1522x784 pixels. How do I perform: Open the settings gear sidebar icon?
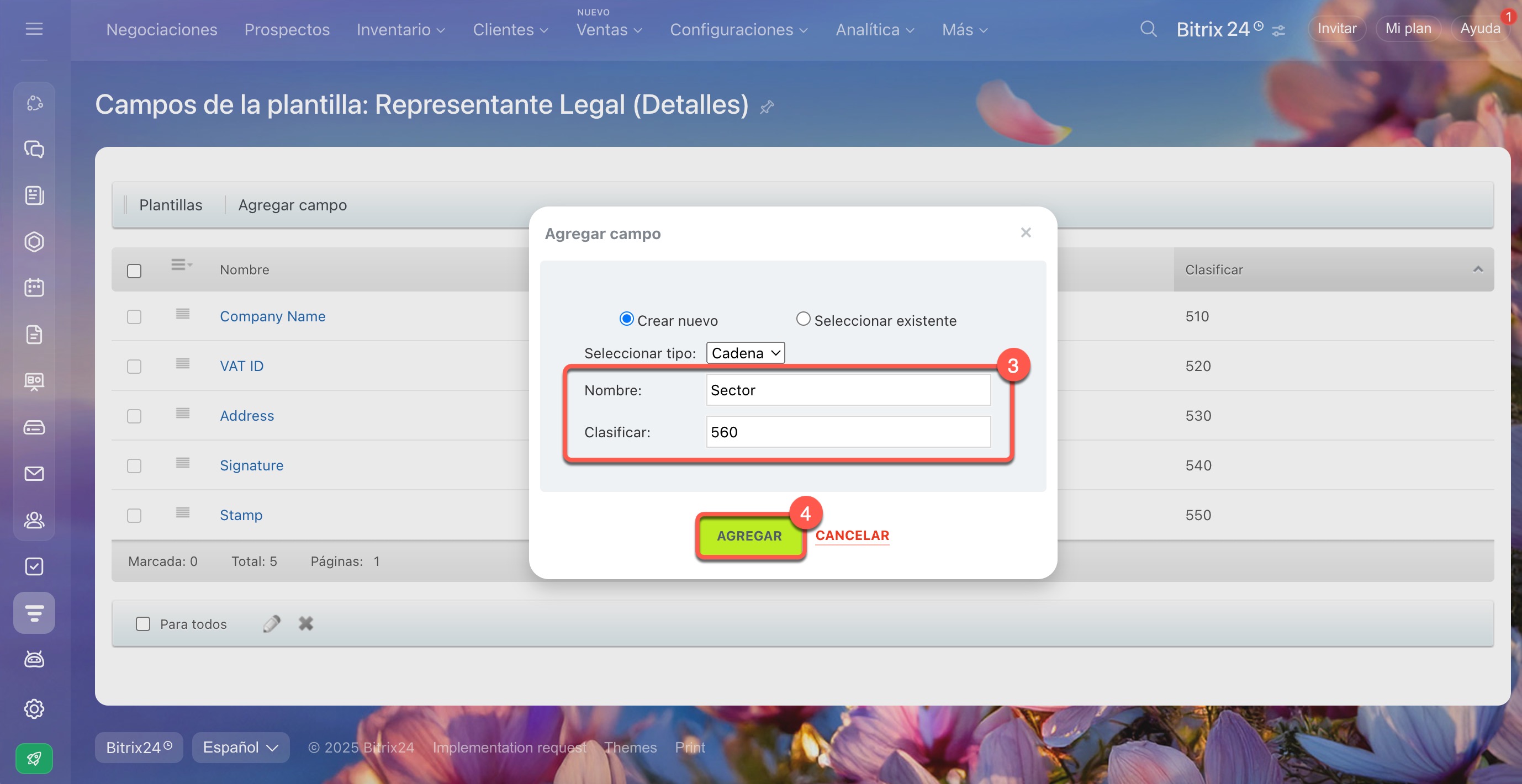click(34, 708)
